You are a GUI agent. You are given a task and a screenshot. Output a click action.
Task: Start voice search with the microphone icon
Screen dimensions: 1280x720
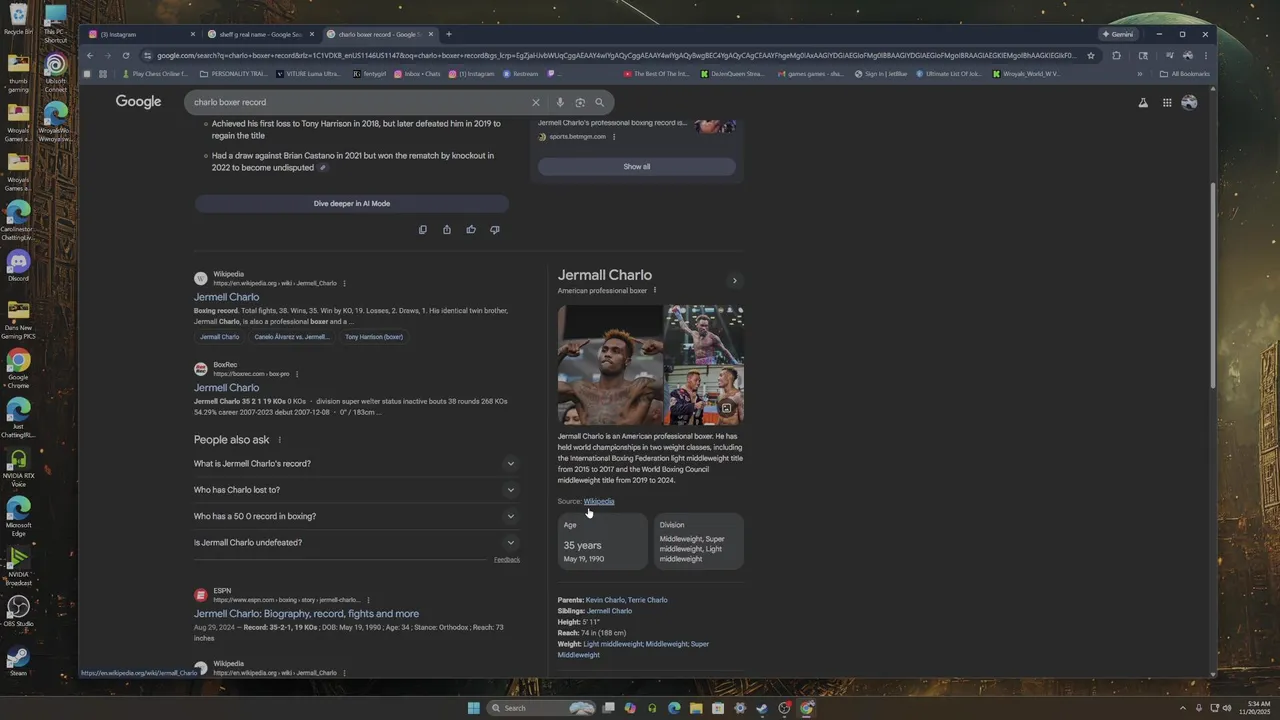coord(560,102)
